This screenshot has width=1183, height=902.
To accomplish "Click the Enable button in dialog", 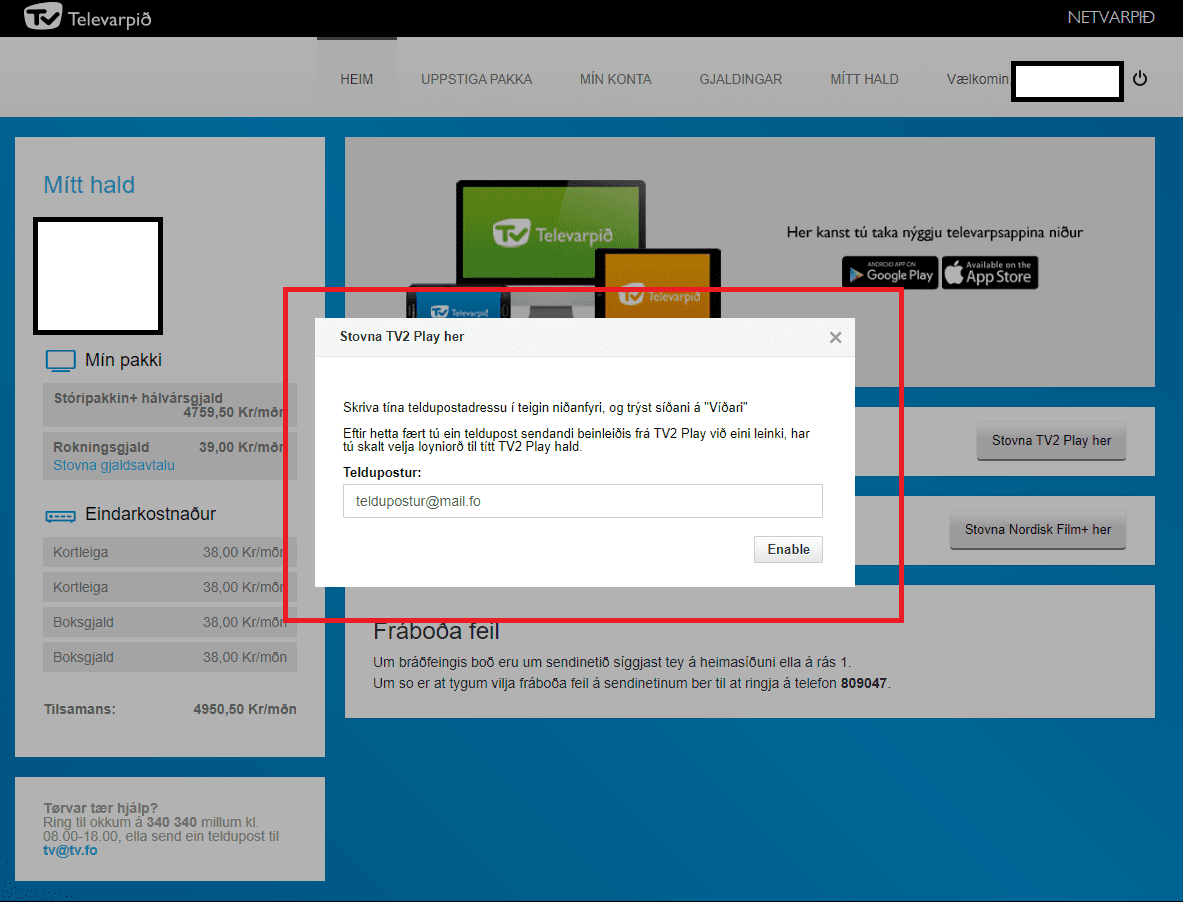I will 788,549.
